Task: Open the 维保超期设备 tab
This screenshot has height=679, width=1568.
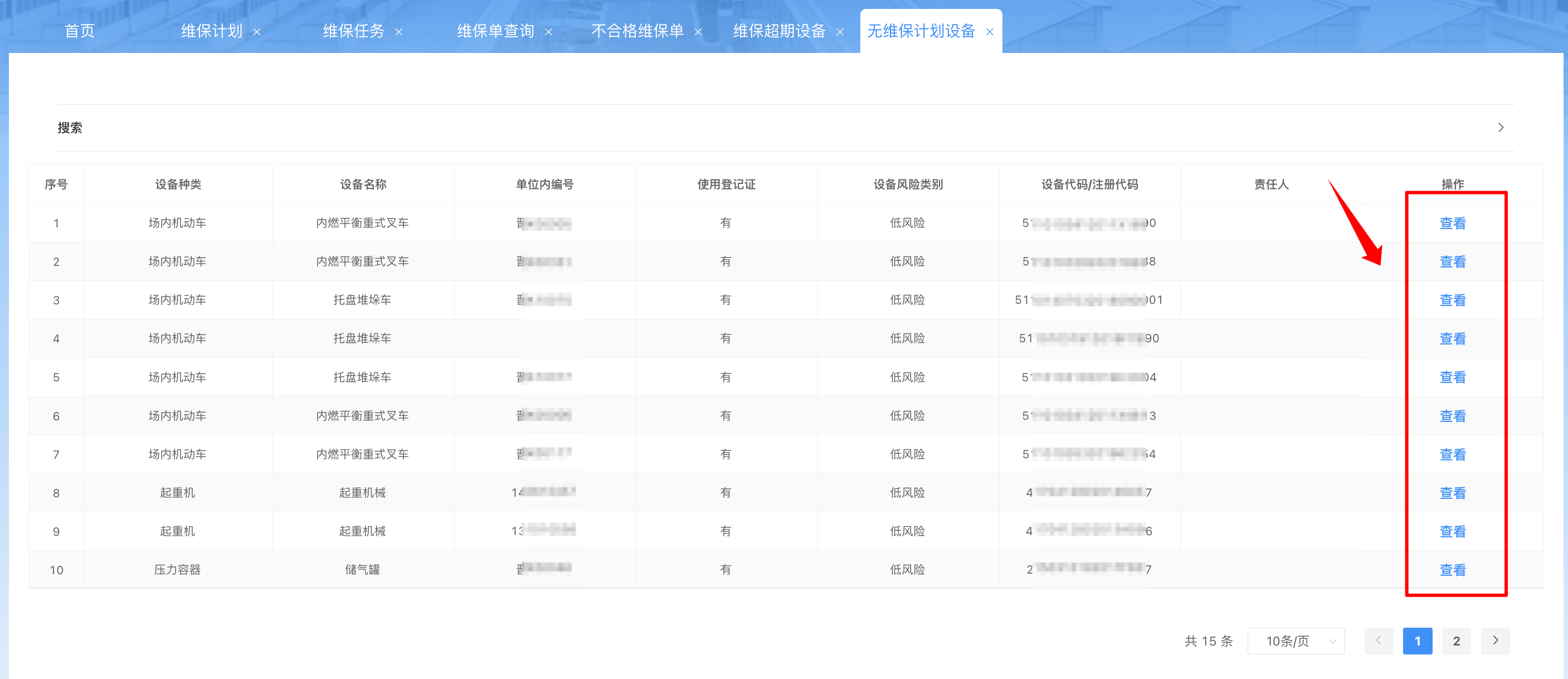Action: (778, 31)
